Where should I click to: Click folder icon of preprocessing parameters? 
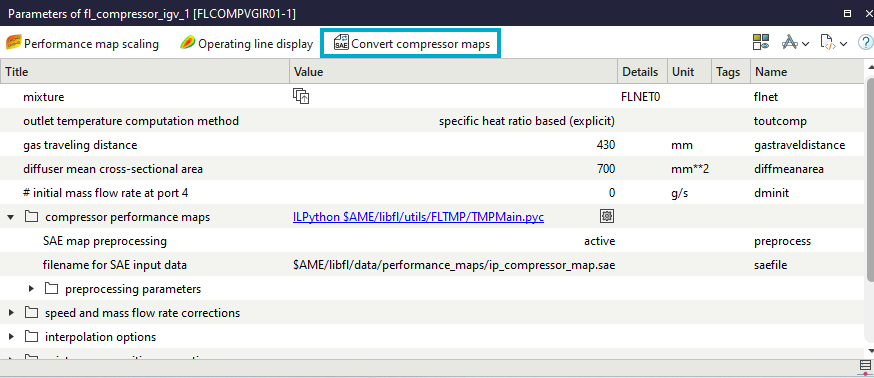[51, 289]
